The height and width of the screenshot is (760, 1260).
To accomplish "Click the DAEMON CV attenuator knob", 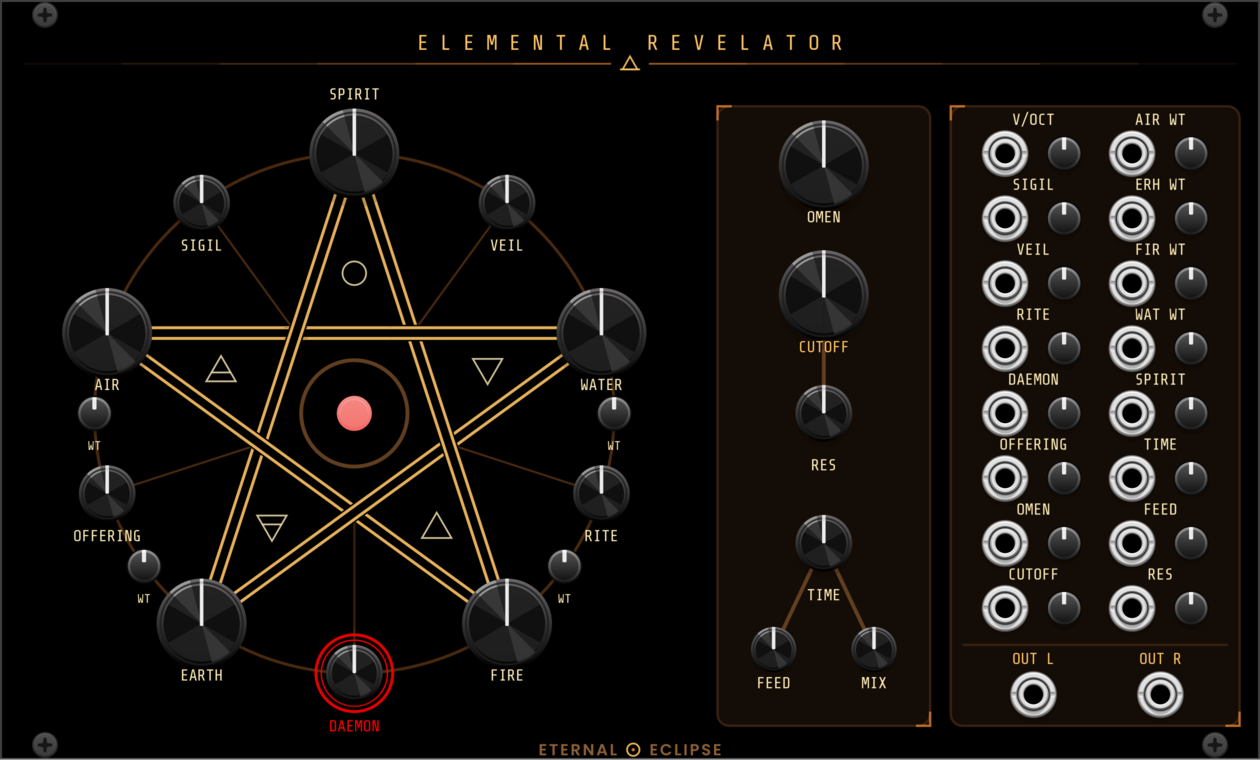I will (x=1064, y=414).
